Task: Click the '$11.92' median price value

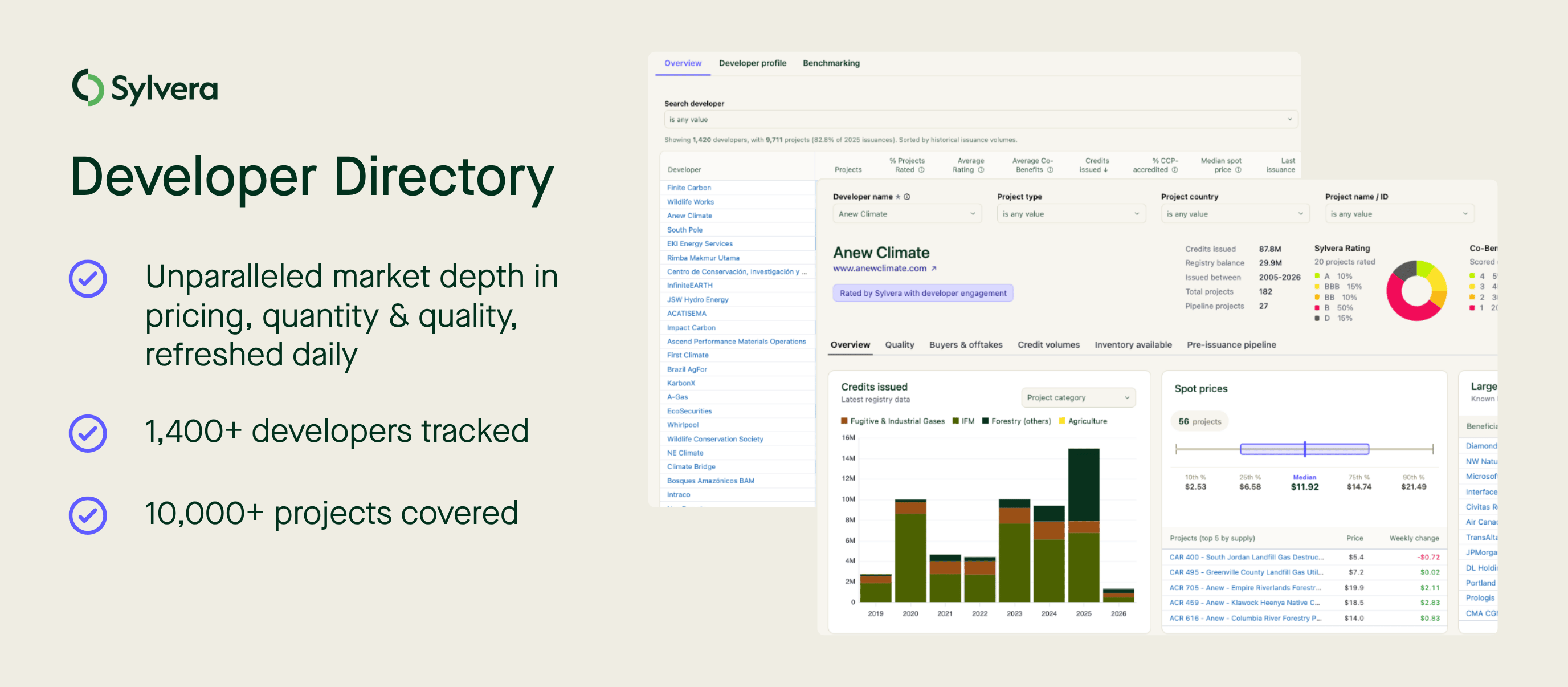Action: 1304,487
